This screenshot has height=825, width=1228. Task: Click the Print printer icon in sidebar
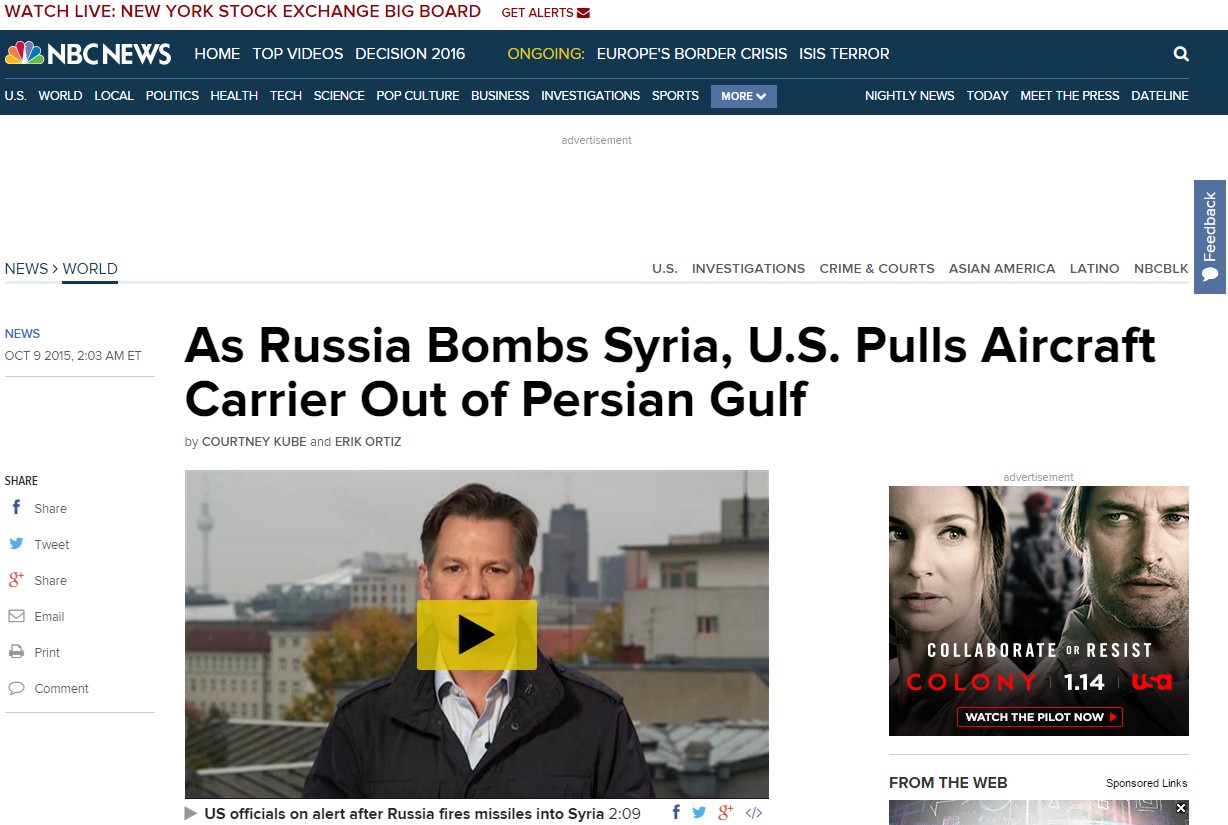click(x=16, y=652)
